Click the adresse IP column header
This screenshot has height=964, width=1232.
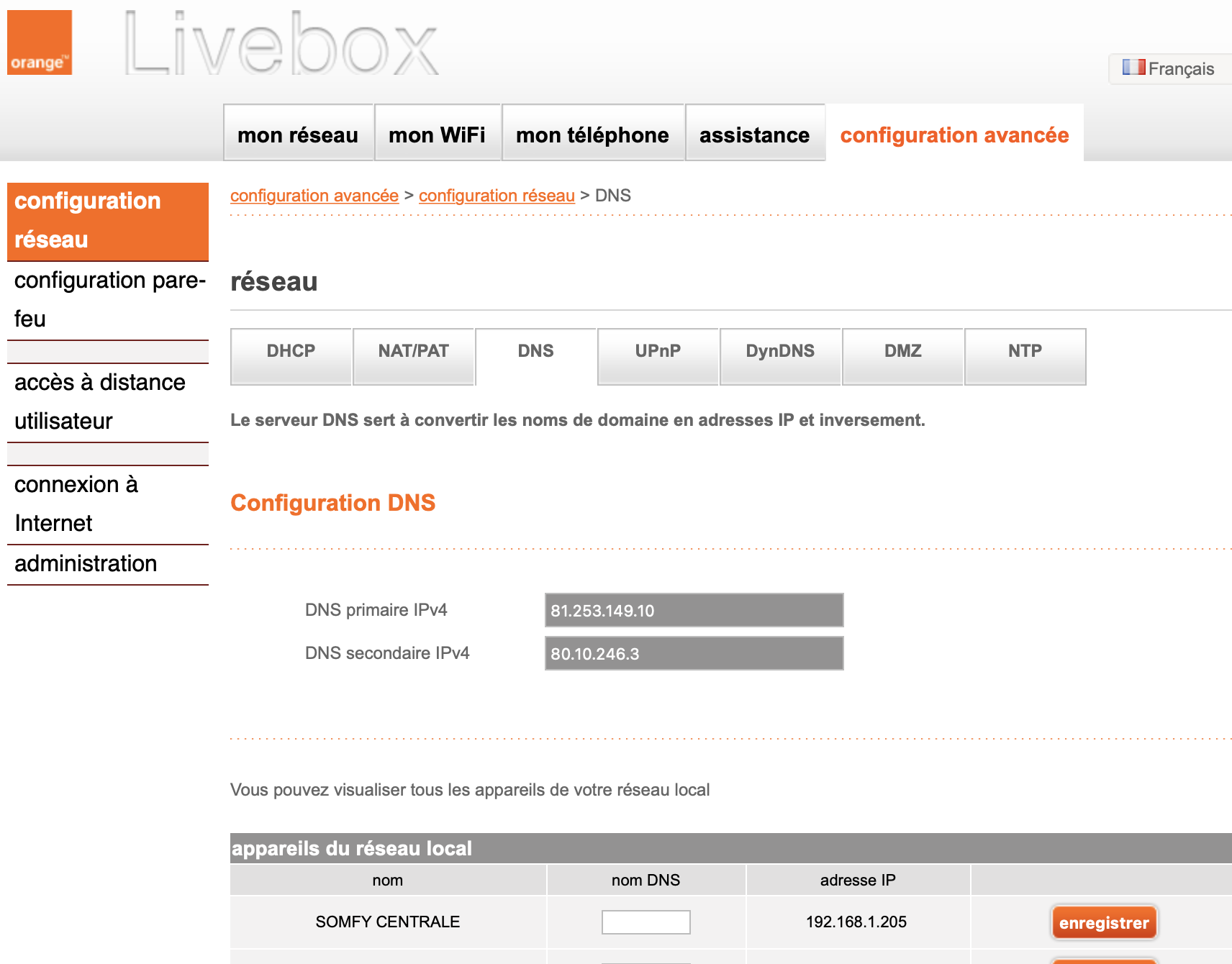pyautogui.click(x=858, y=880)
